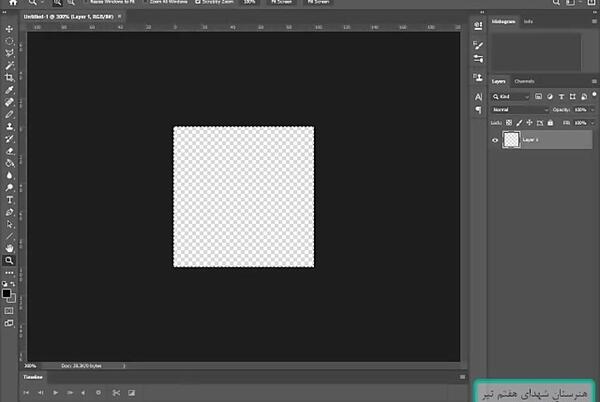Select the Lasso tool in toolbar

pyautogui.click(x=9, y=53)
